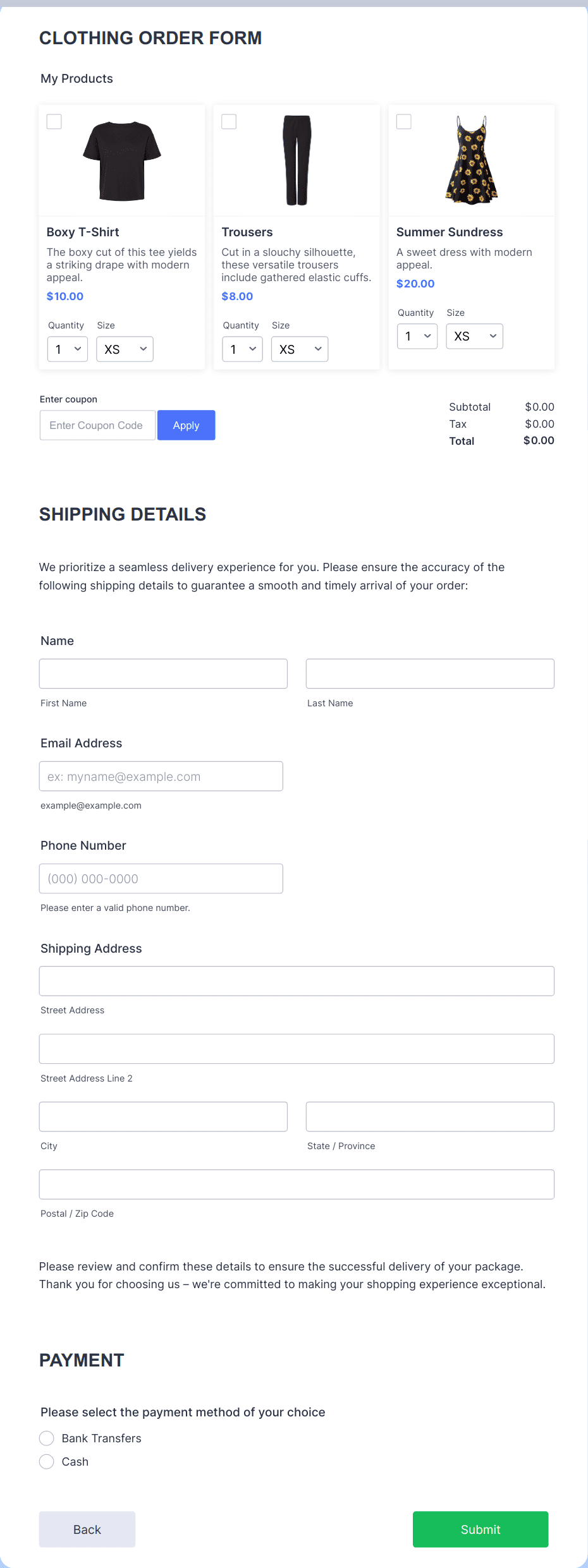Screen dimensions: 588x1568
Task: Open the Trousers quantity dropdown
Action: (242, 349)
